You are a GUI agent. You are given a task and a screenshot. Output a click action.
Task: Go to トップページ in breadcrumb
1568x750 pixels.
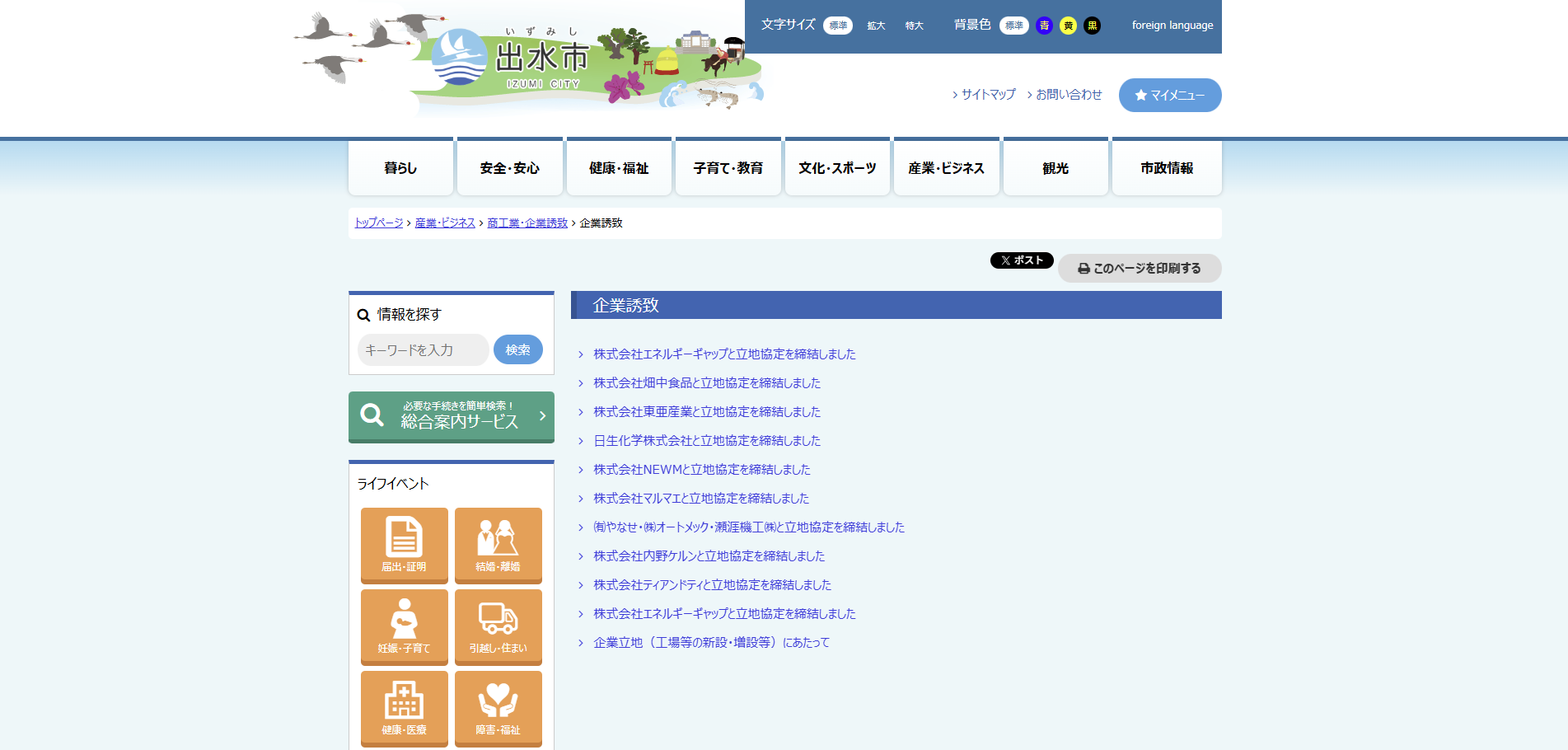(379, 223)
